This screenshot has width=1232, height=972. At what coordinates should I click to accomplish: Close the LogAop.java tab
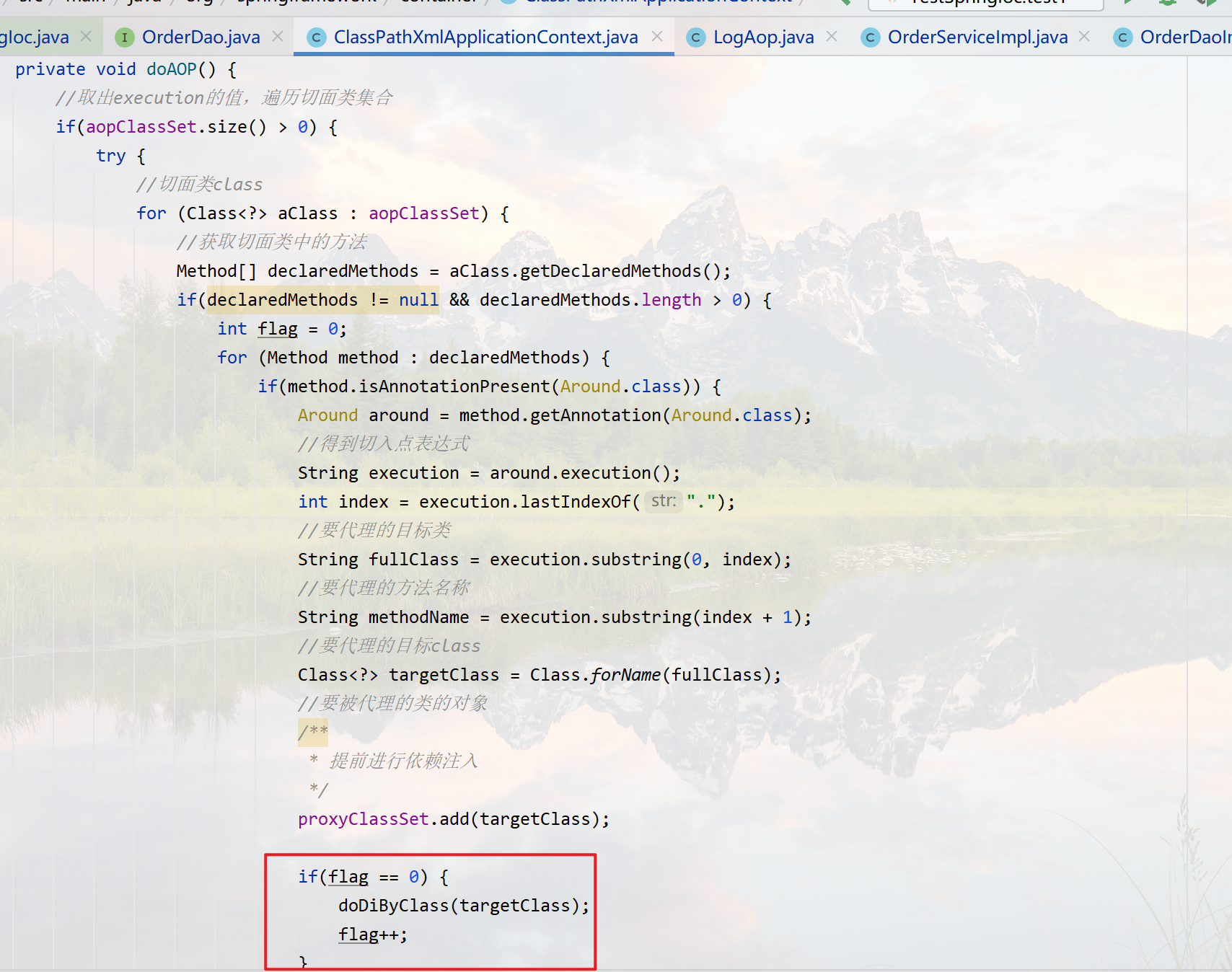tap(832, 36)
